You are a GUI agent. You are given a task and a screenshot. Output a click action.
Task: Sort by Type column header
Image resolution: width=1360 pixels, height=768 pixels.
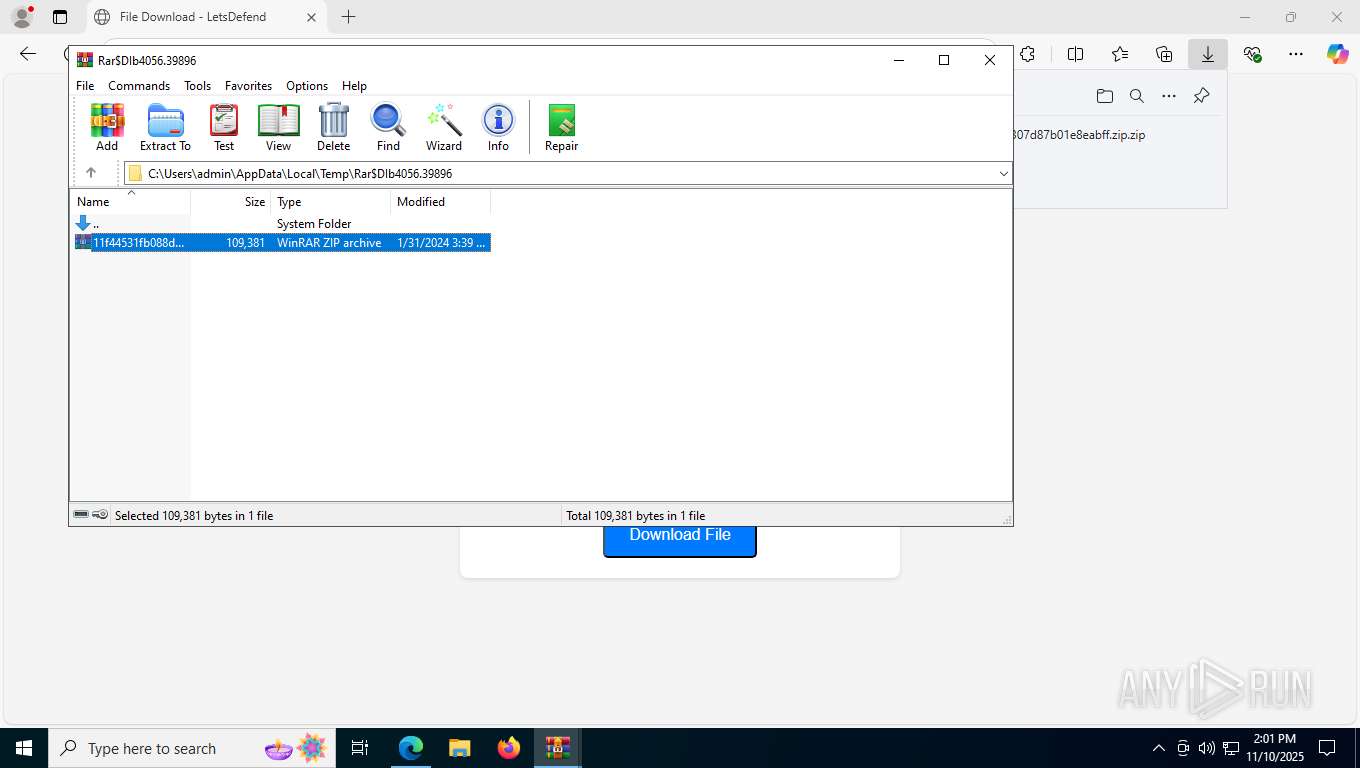[331, 202]
